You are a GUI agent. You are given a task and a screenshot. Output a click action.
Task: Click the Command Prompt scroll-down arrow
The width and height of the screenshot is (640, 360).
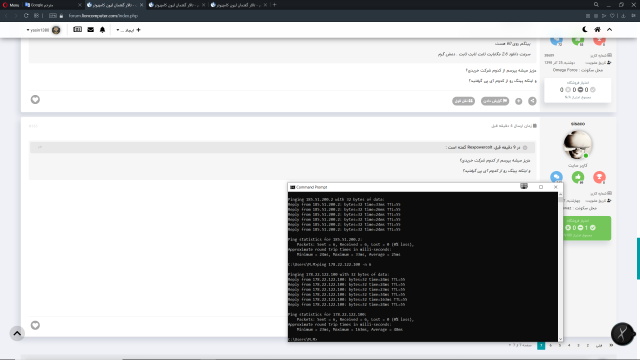(560, 339)
